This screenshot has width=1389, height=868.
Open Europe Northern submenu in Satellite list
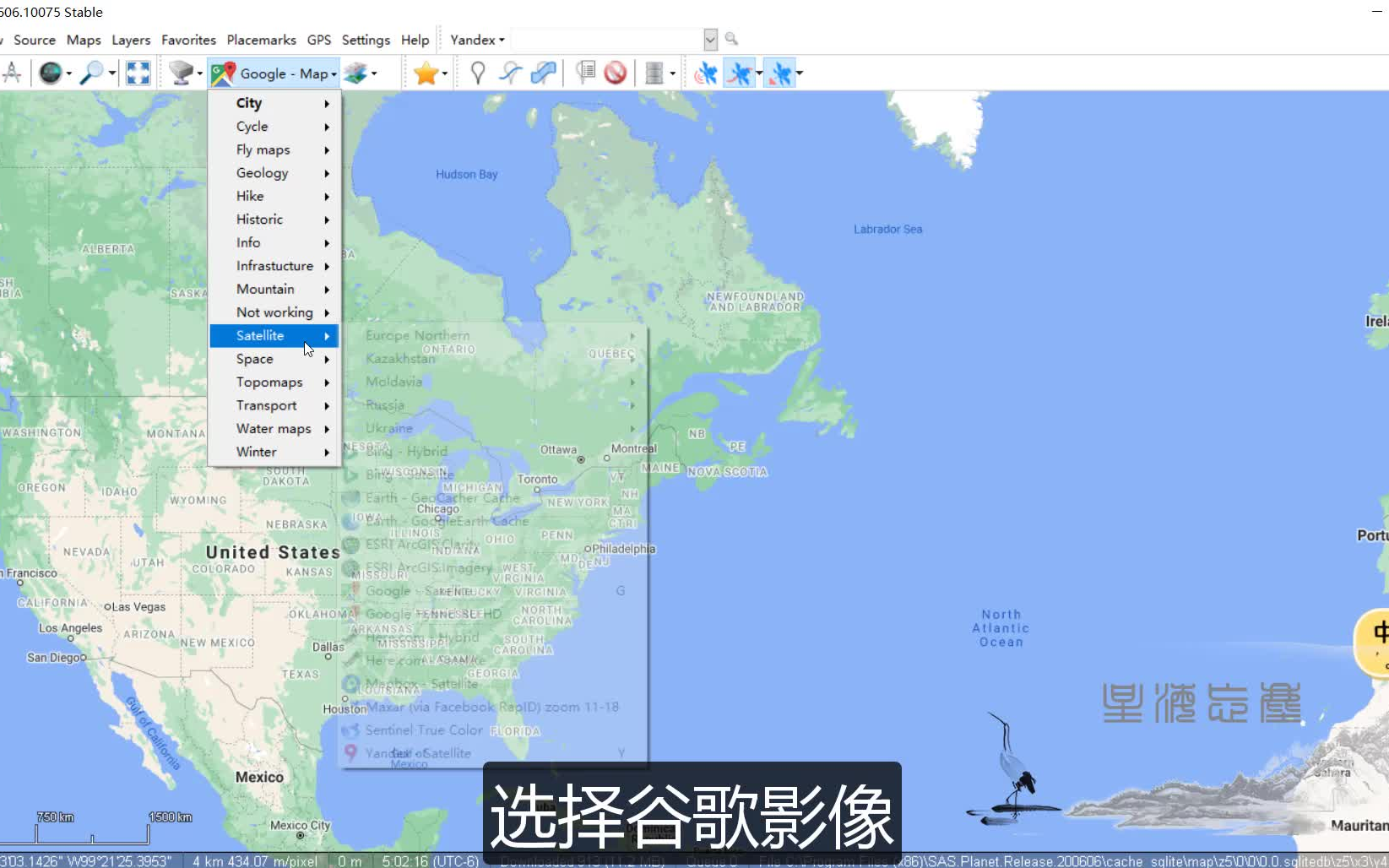(x=493, y=335)
